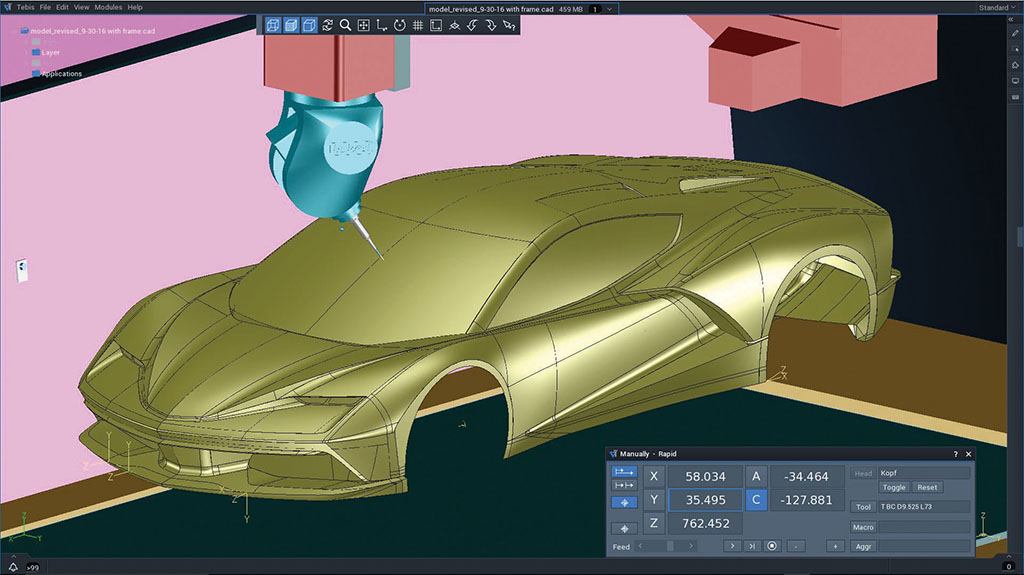This screenshot has height=575, width=1024.
Task: Open the Tebis menu
Action: click(x=25, y=7)
